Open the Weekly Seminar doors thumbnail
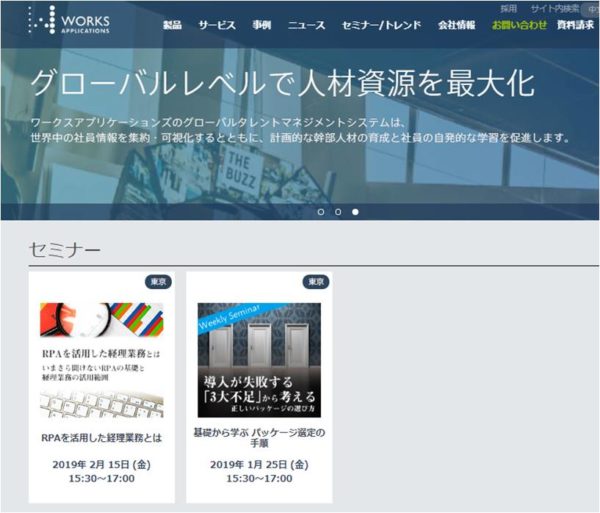The height and width of the screenshot is (513, 600). pyautogui.click(x=259, y=359)
